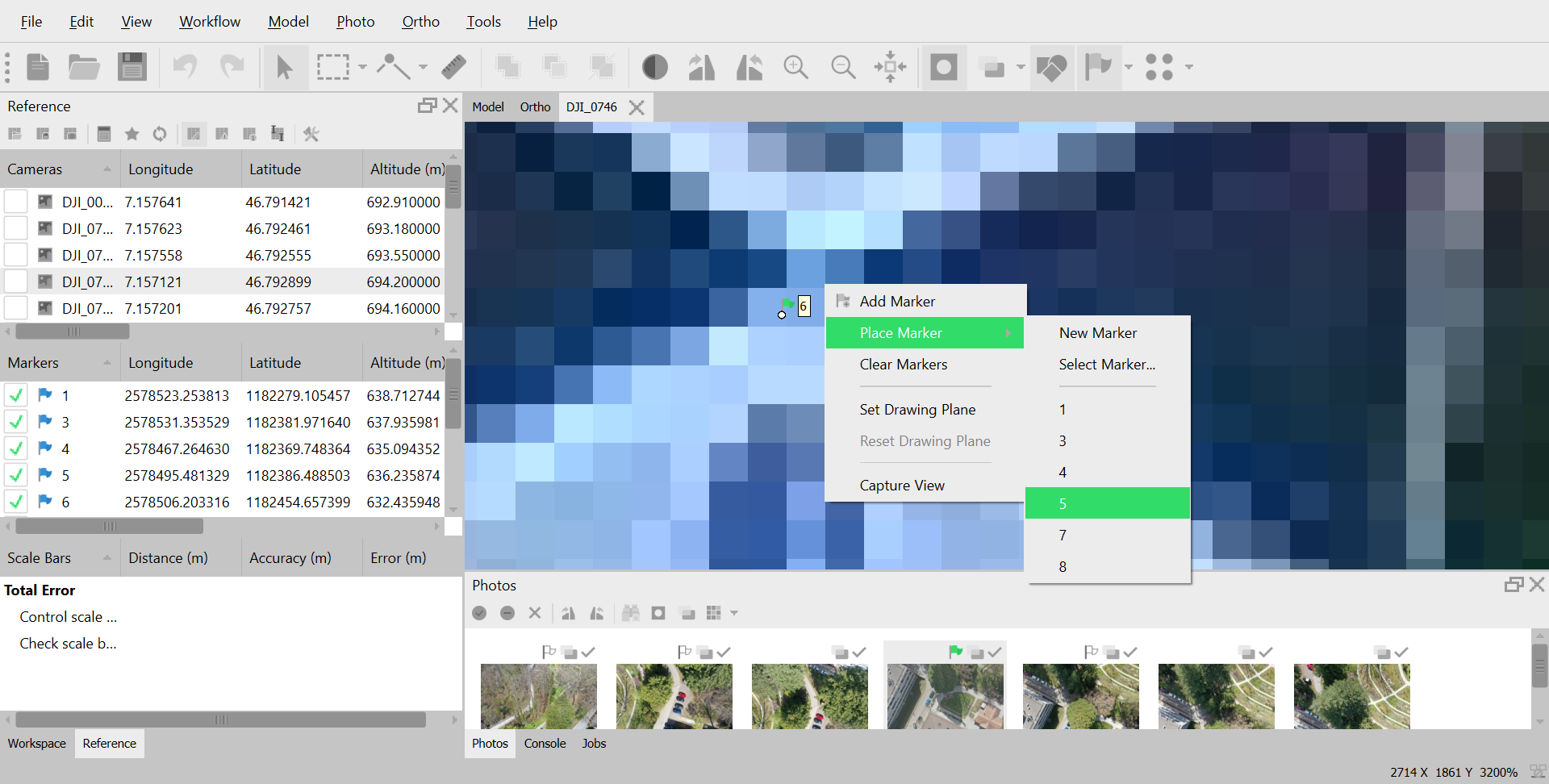Select marker 5 in Place Marker submenu
Viewport: 1549px width, 784px height.
coord(1108,503)
